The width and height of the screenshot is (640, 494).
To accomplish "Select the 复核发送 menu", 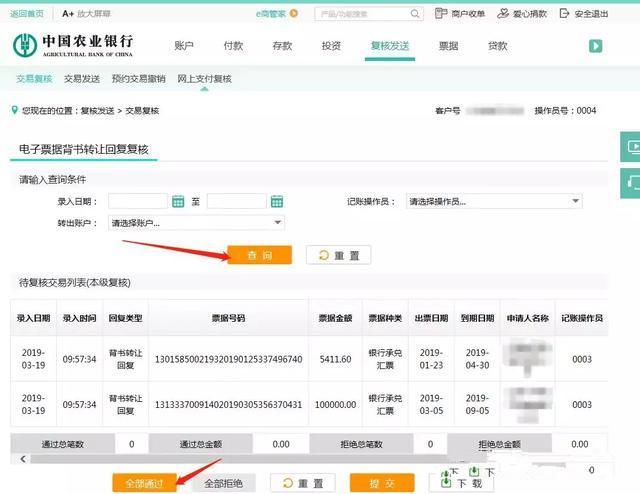I will [390, 46].
